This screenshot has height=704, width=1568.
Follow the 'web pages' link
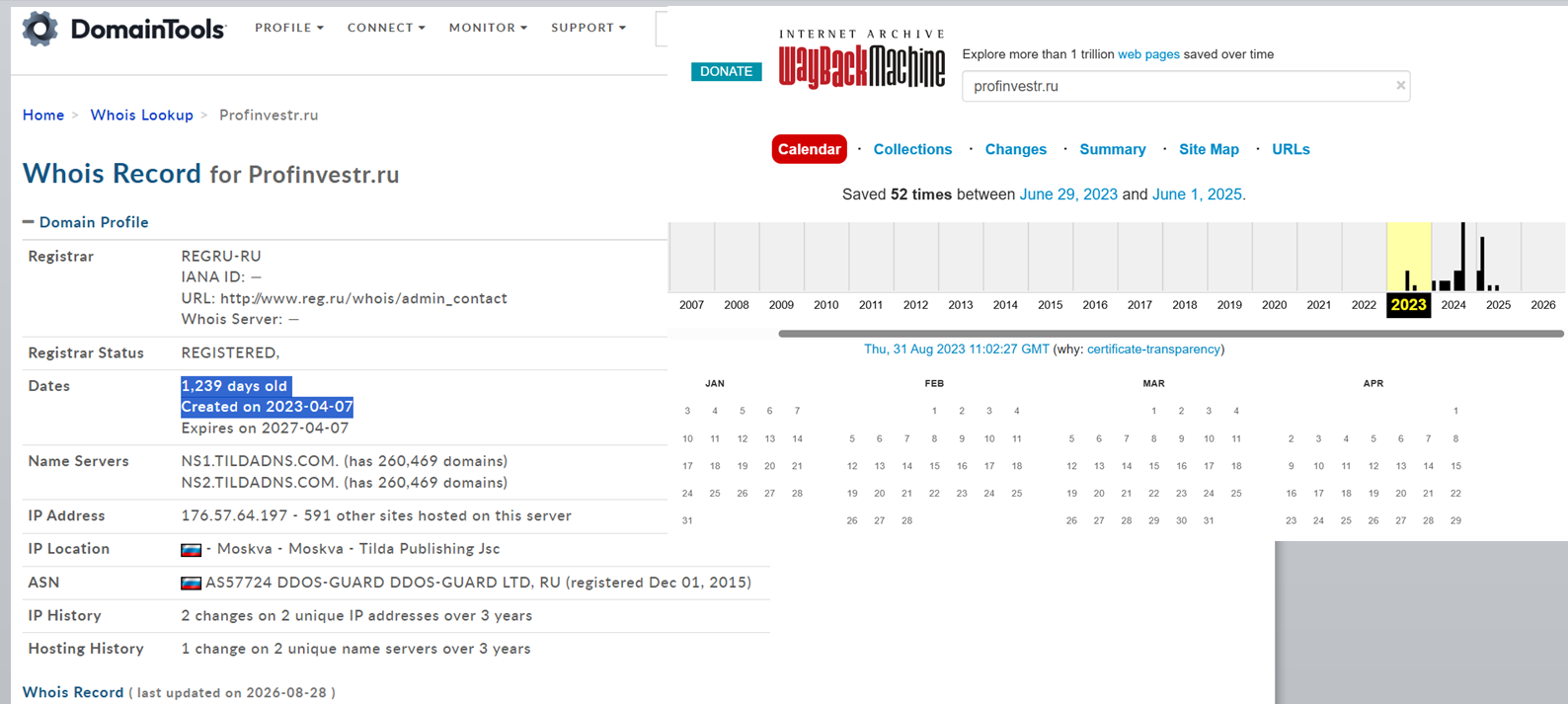pyautogui.click(x=1148, y=54)
